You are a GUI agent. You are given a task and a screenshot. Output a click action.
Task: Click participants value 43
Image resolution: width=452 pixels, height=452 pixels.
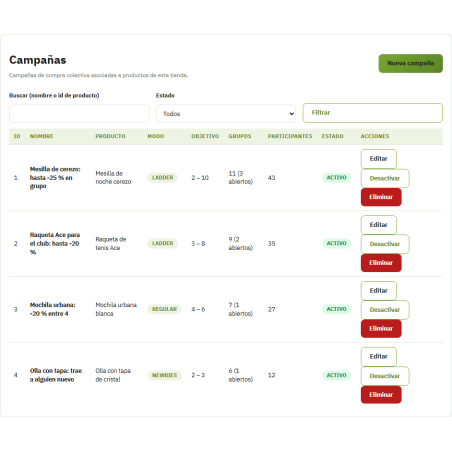tap(272, 178)
